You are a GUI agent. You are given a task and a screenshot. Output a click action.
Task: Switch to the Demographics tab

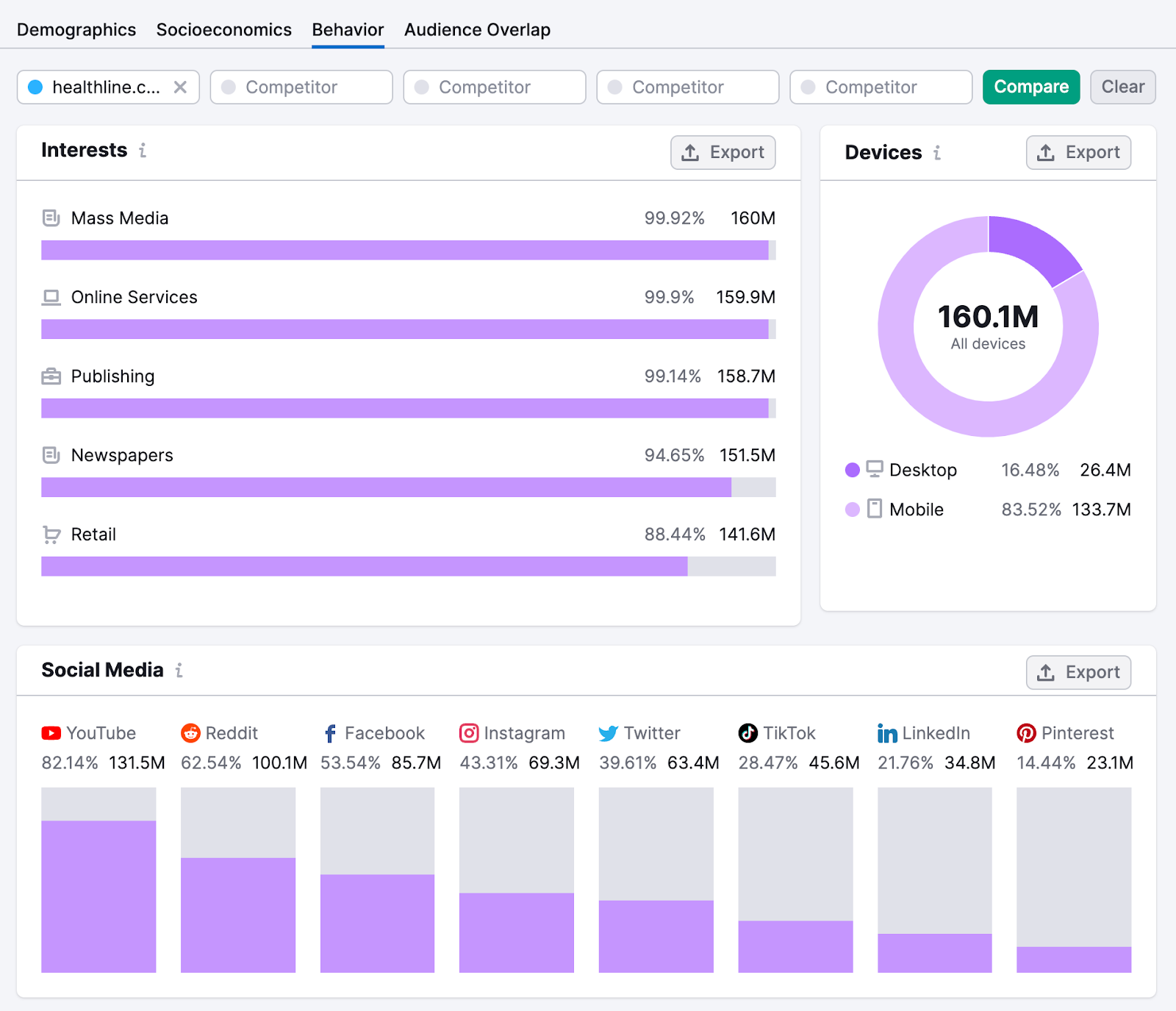click(76, 29)
